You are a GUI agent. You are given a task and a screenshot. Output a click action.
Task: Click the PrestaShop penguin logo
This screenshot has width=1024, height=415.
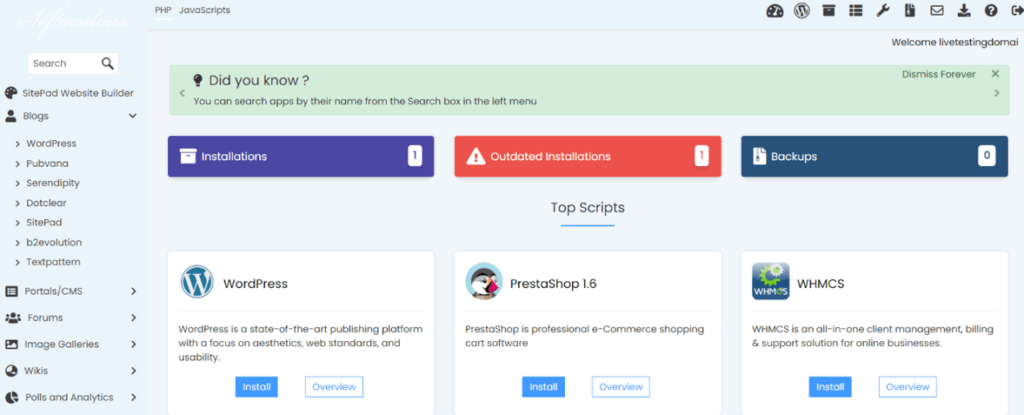pyautogui.click(x=484, y=282)
